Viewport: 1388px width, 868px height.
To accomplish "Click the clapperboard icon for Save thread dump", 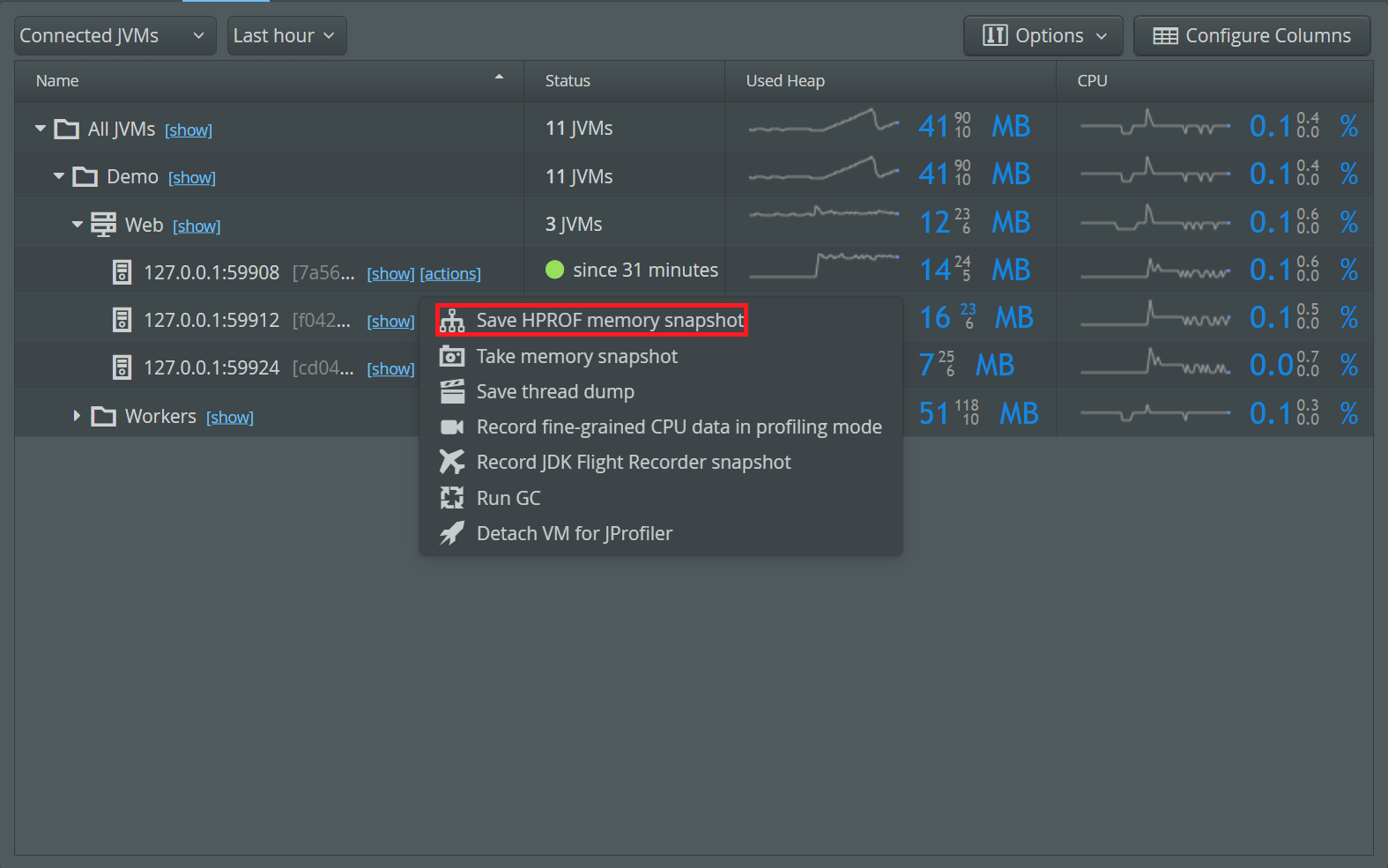I will [x=452, y=391].
